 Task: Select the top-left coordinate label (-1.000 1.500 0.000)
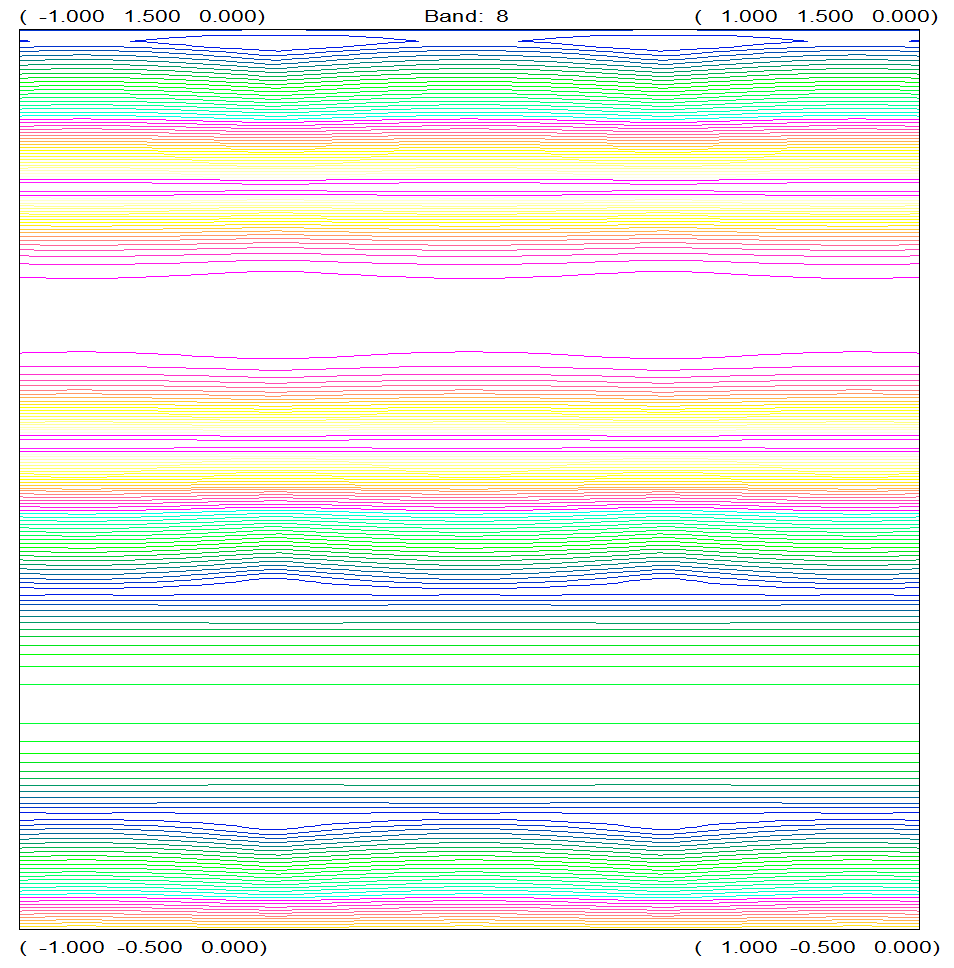click(142, 16)
